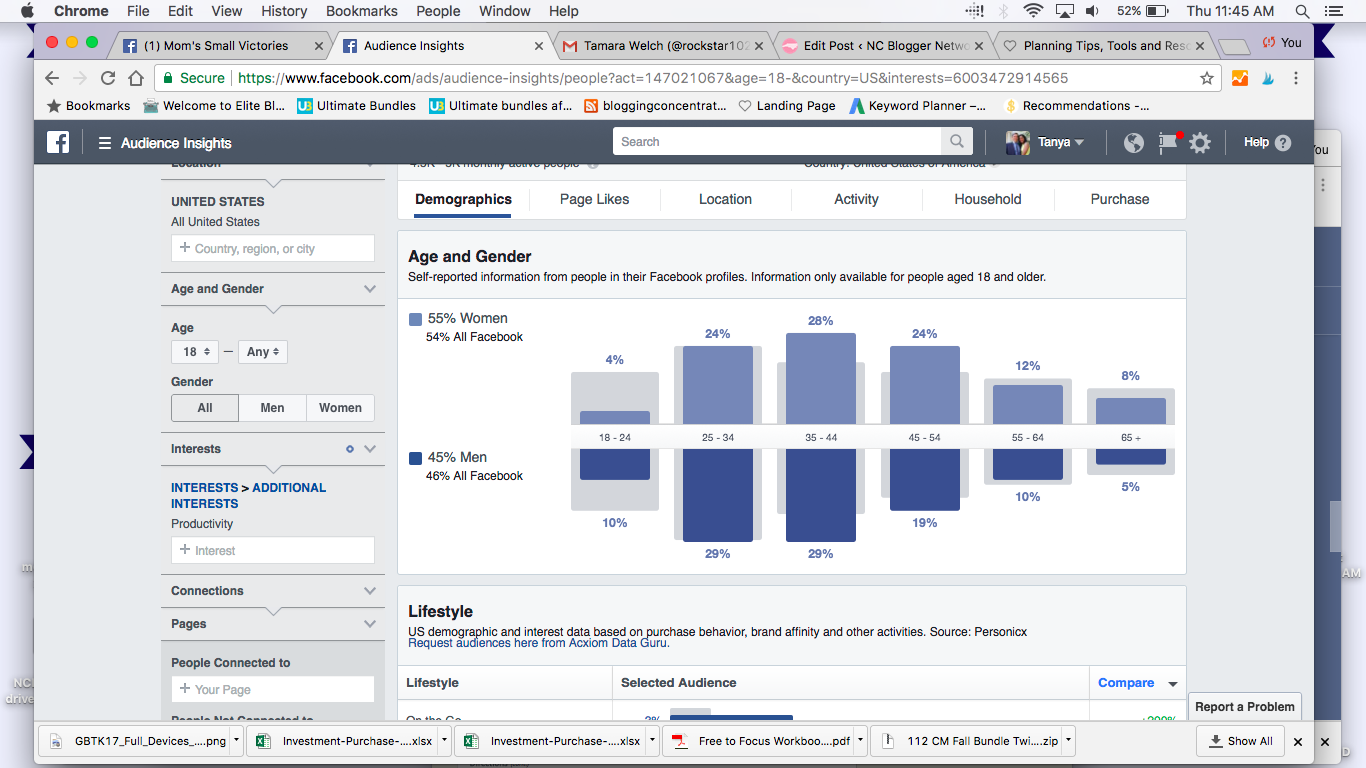Click the Men 25 - 34 bar
Image resolution: width=1366 pixels, height=768 pixels.
718,496
